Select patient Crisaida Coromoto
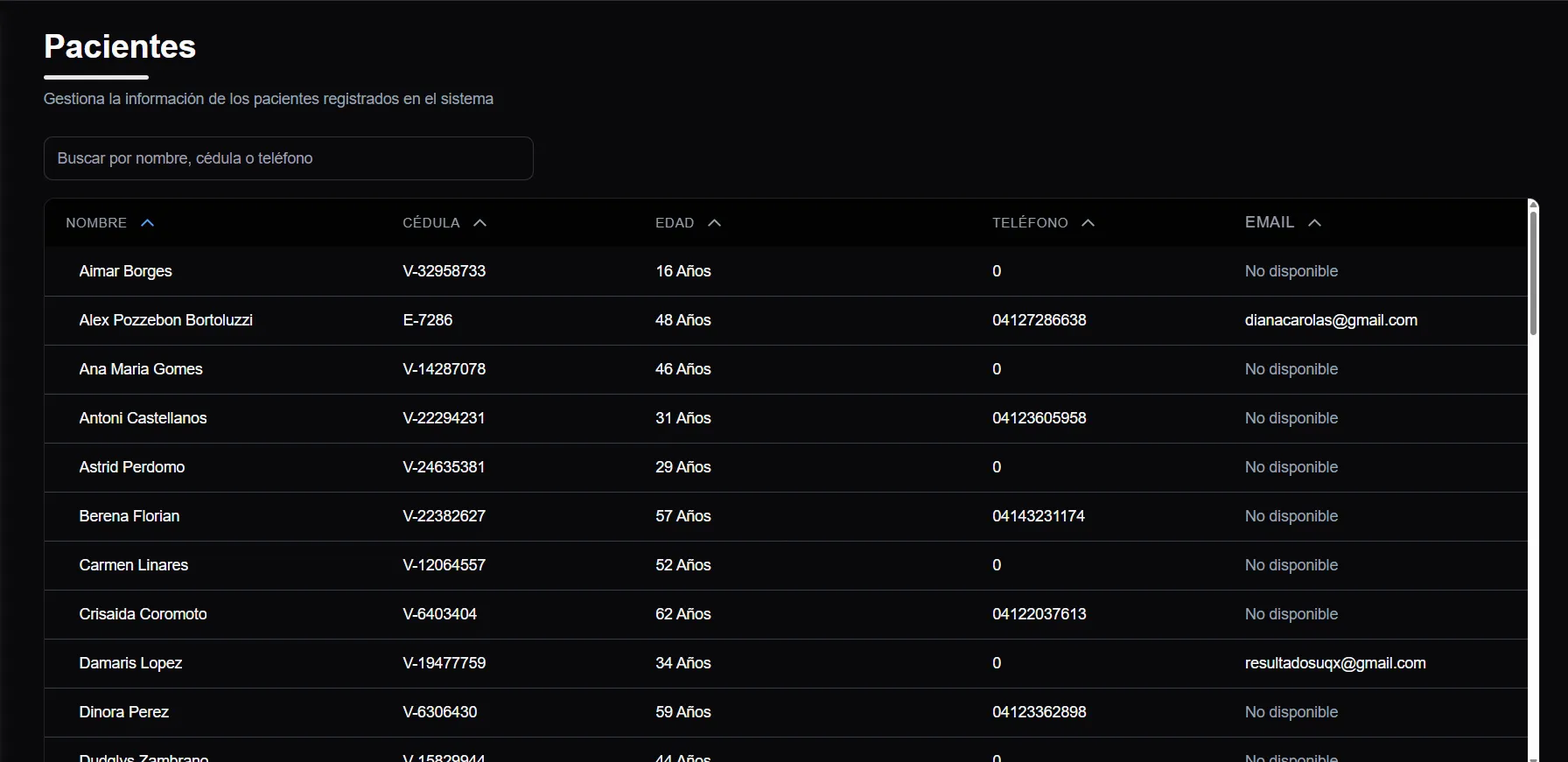Screen dimensions: 1568x762 (x=143, y=614)
